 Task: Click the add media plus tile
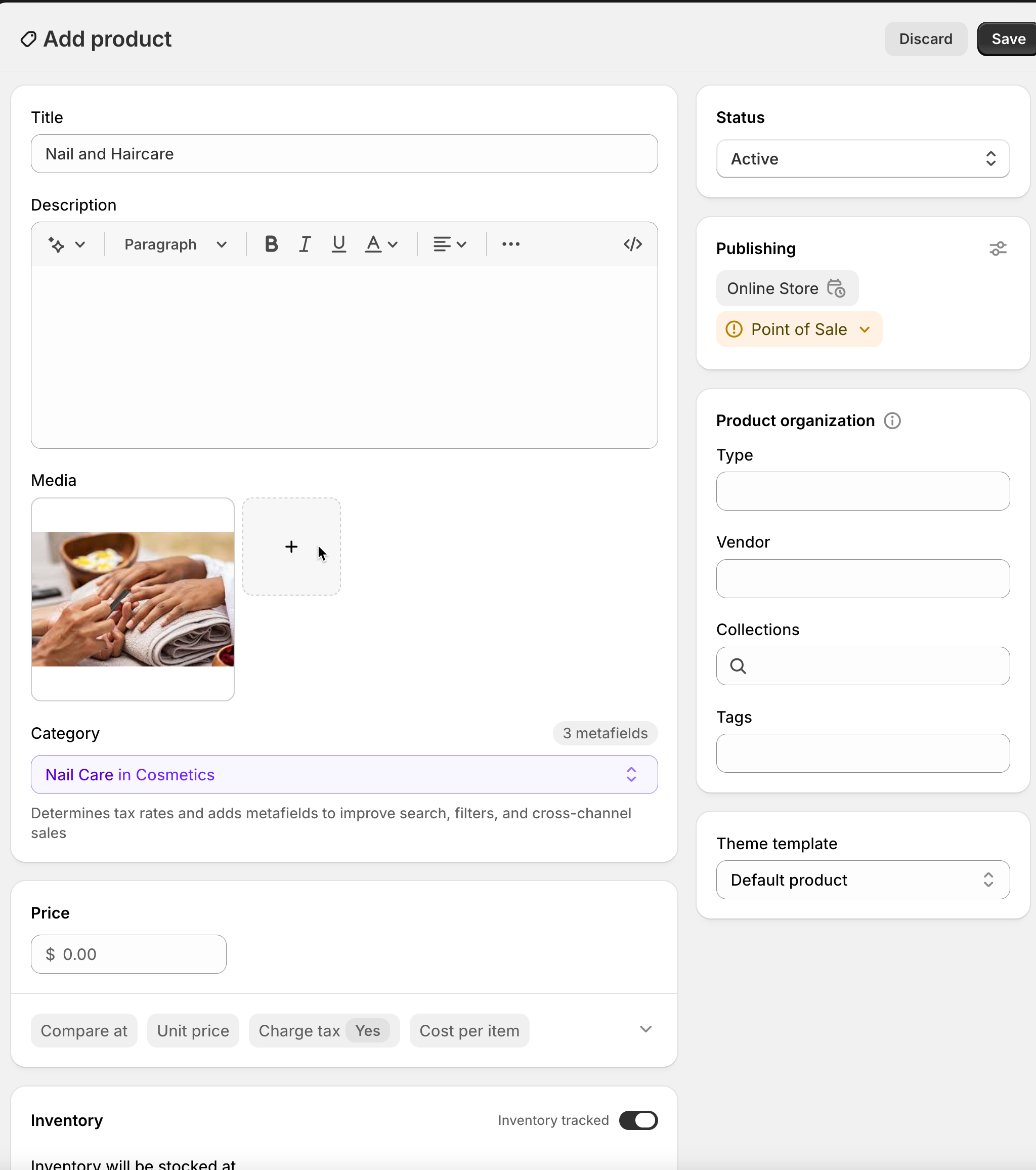click(x=291, y=547)
